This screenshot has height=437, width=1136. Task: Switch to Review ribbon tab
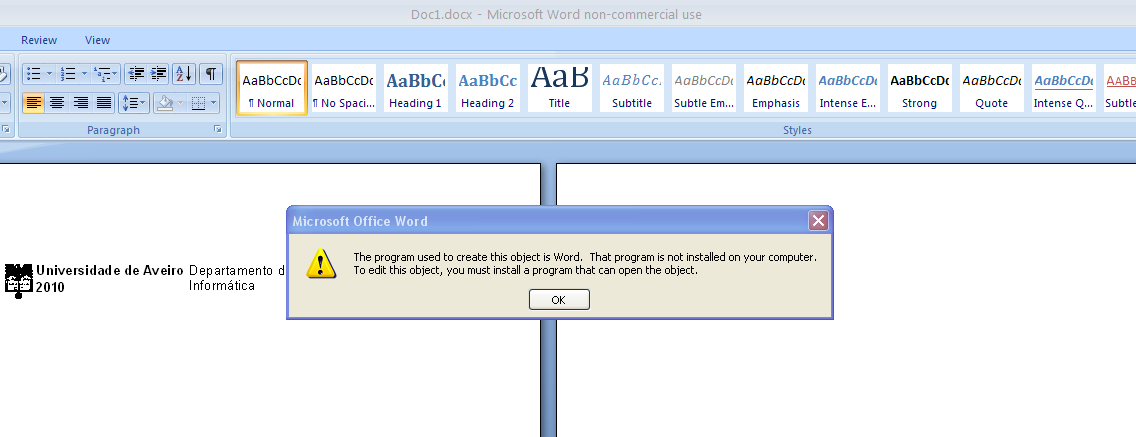tap(39, 40)
